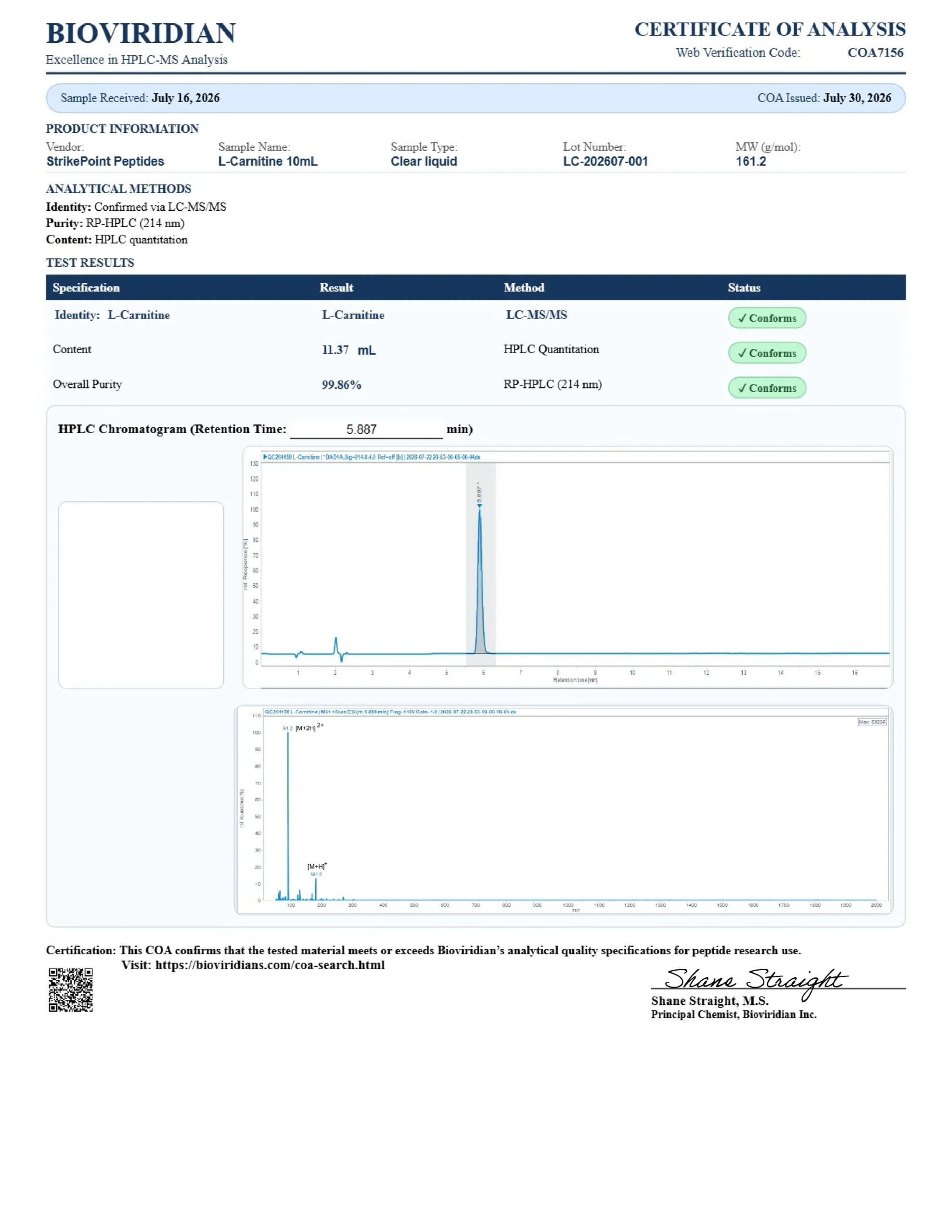Click the Sample Received date July 16, 2026
Image resolution: width=952 pixels, height=1232 pixels.
186,98
